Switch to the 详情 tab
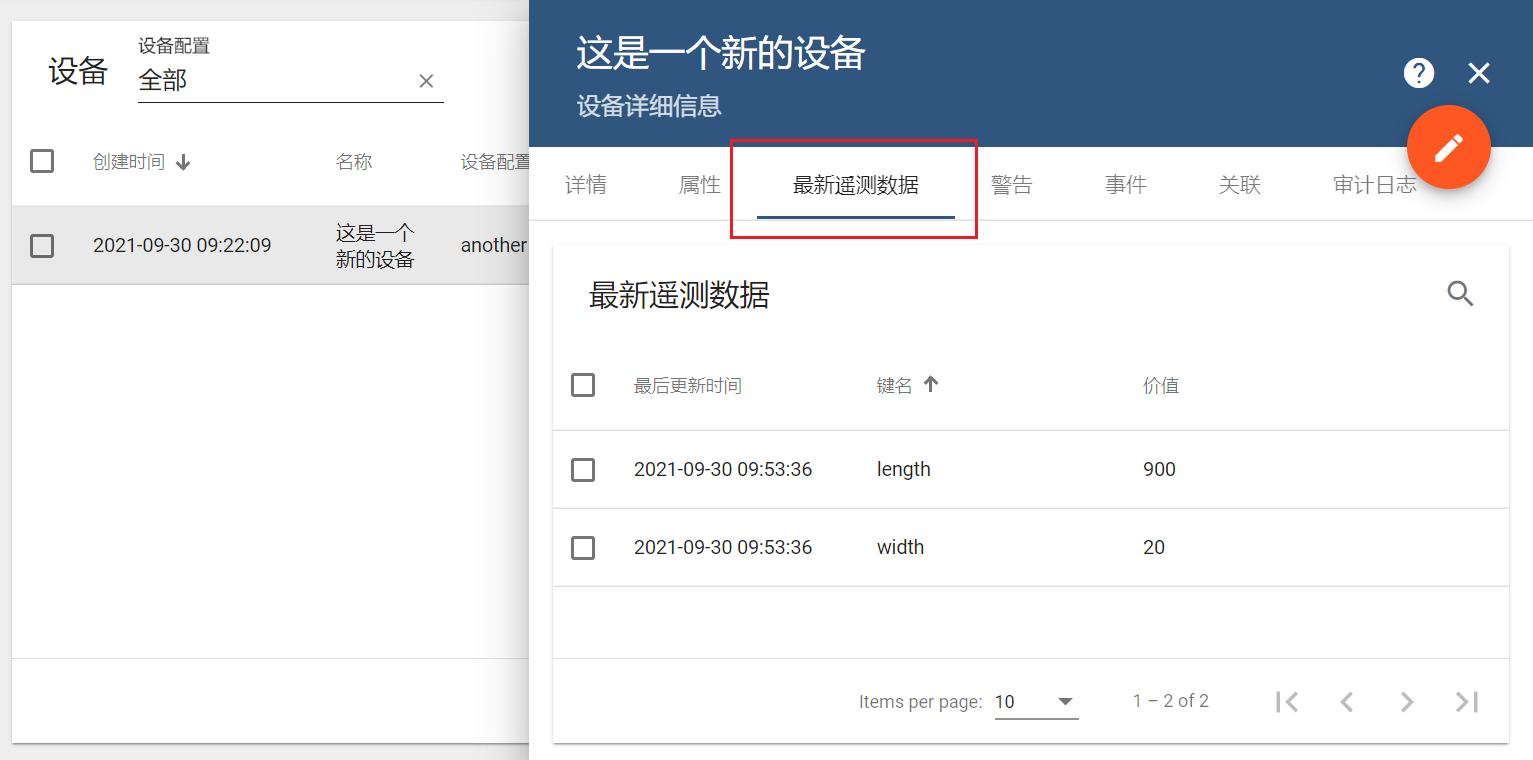This screenshot has height=760, width=1533. click(586, 185)
